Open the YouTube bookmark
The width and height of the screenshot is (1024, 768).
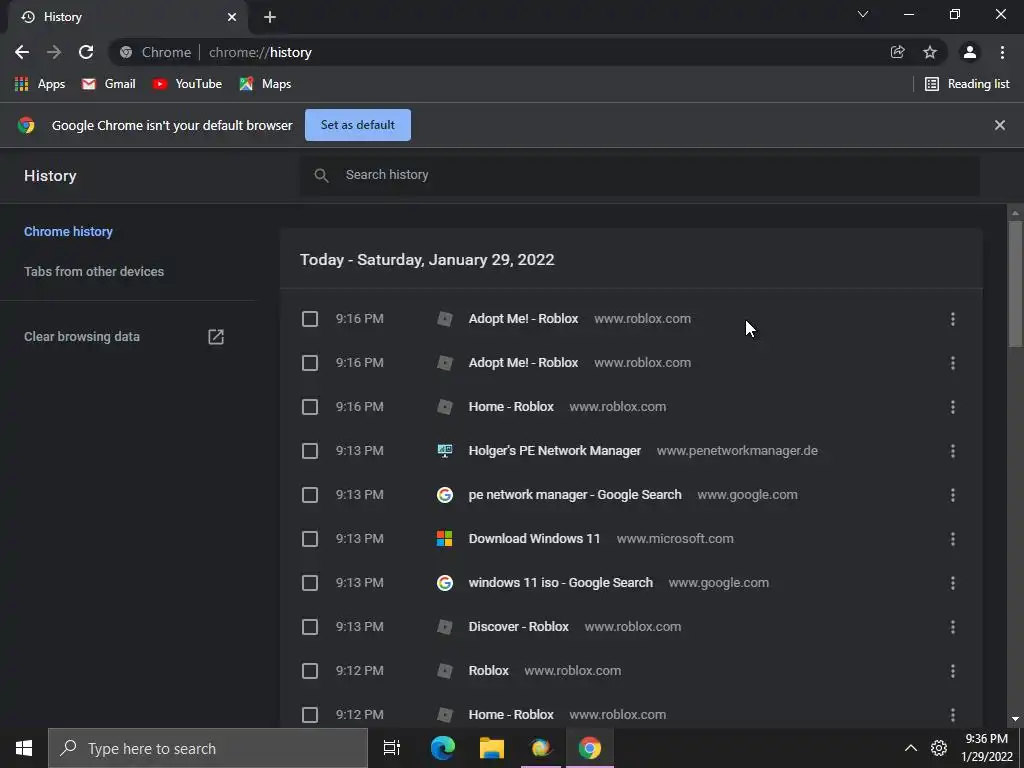[x=187, y=84]
